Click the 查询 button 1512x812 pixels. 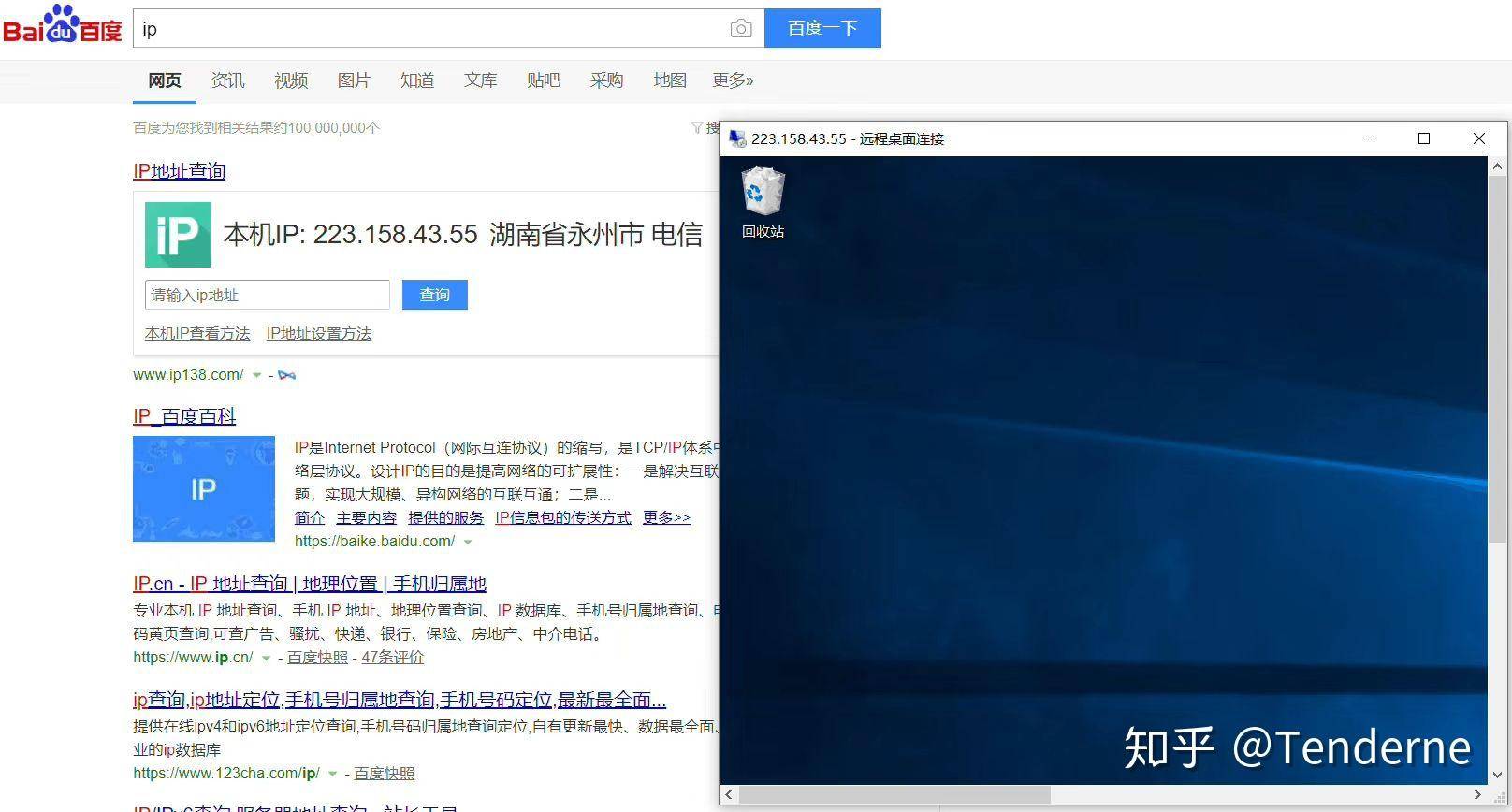click(435, 295)
